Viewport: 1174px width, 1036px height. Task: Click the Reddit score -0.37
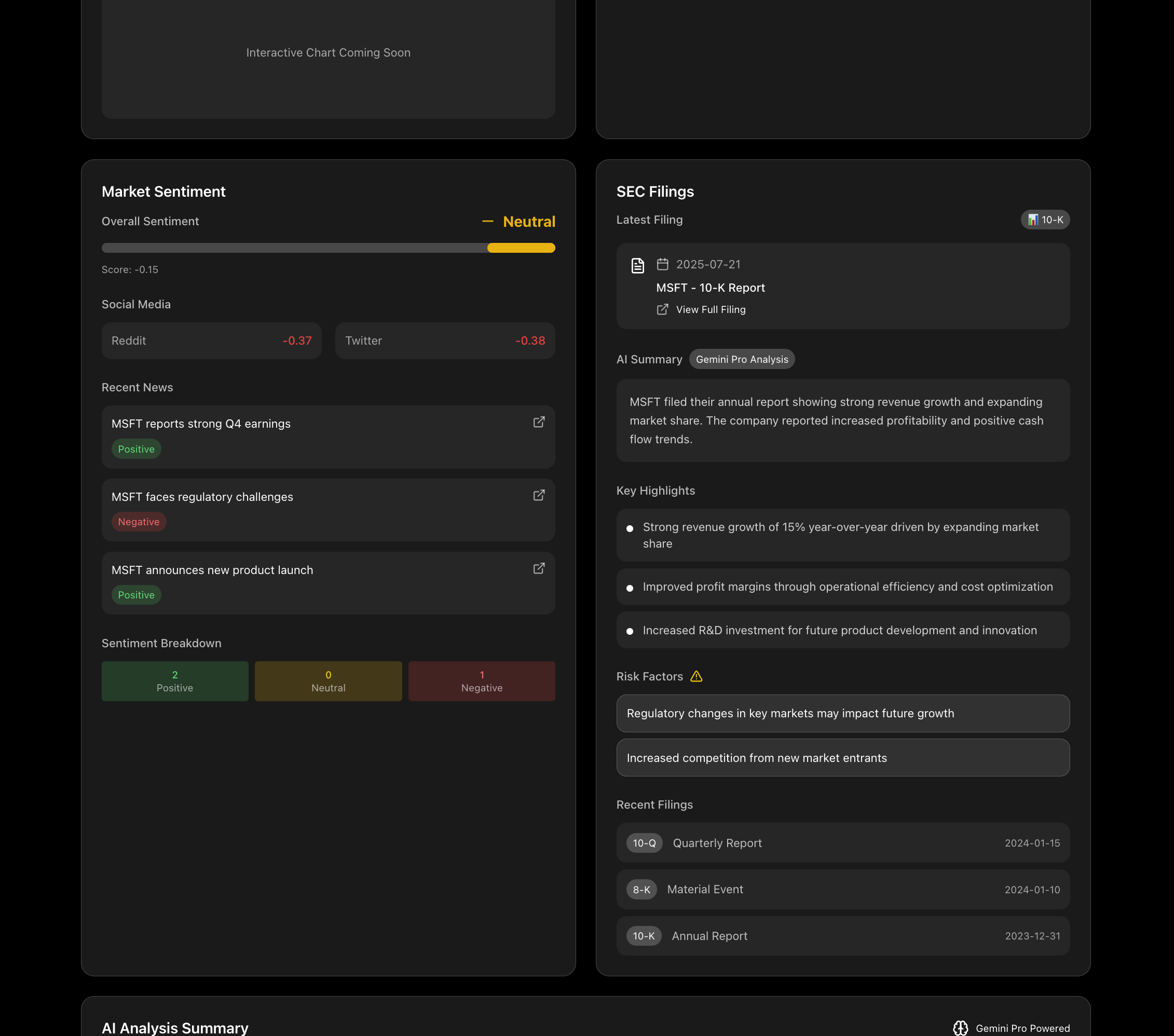point(297,341)
